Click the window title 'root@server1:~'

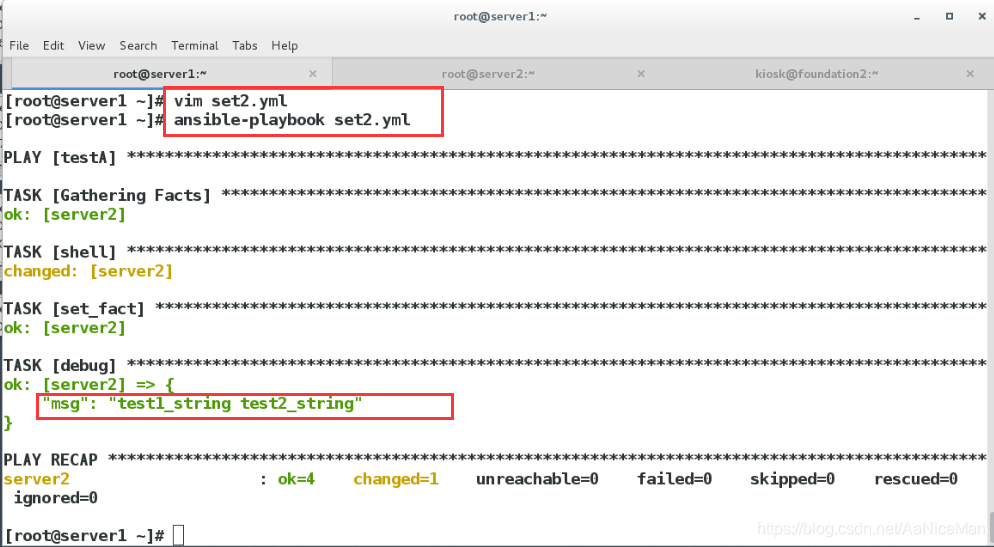[x=500, y=16]
